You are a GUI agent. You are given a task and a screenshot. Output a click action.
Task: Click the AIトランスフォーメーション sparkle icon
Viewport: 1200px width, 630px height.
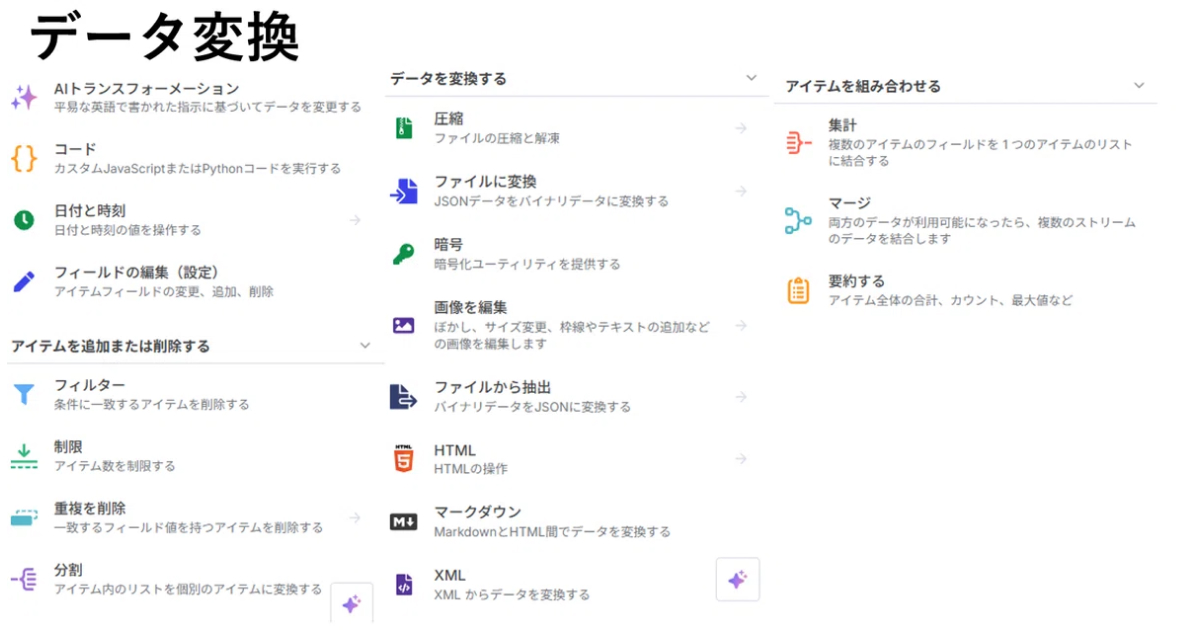click(x=24, y=97)
